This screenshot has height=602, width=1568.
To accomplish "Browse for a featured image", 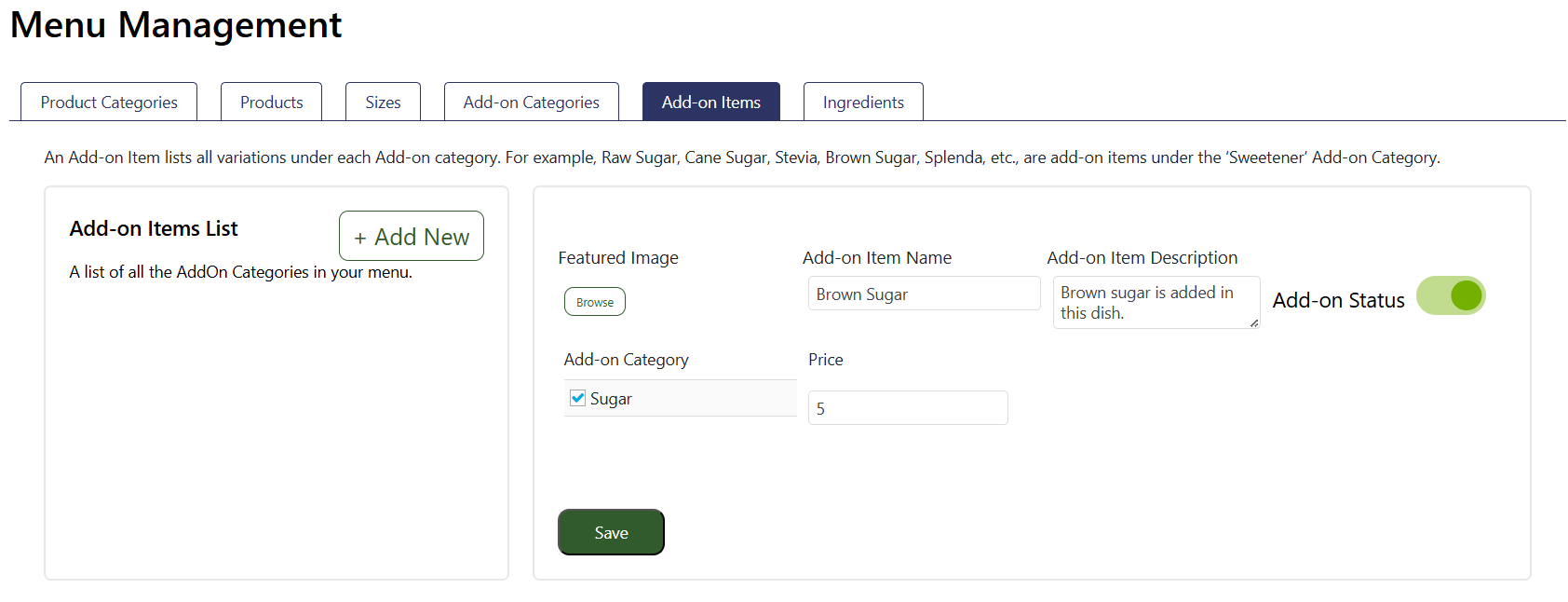I will pos(594,302).
